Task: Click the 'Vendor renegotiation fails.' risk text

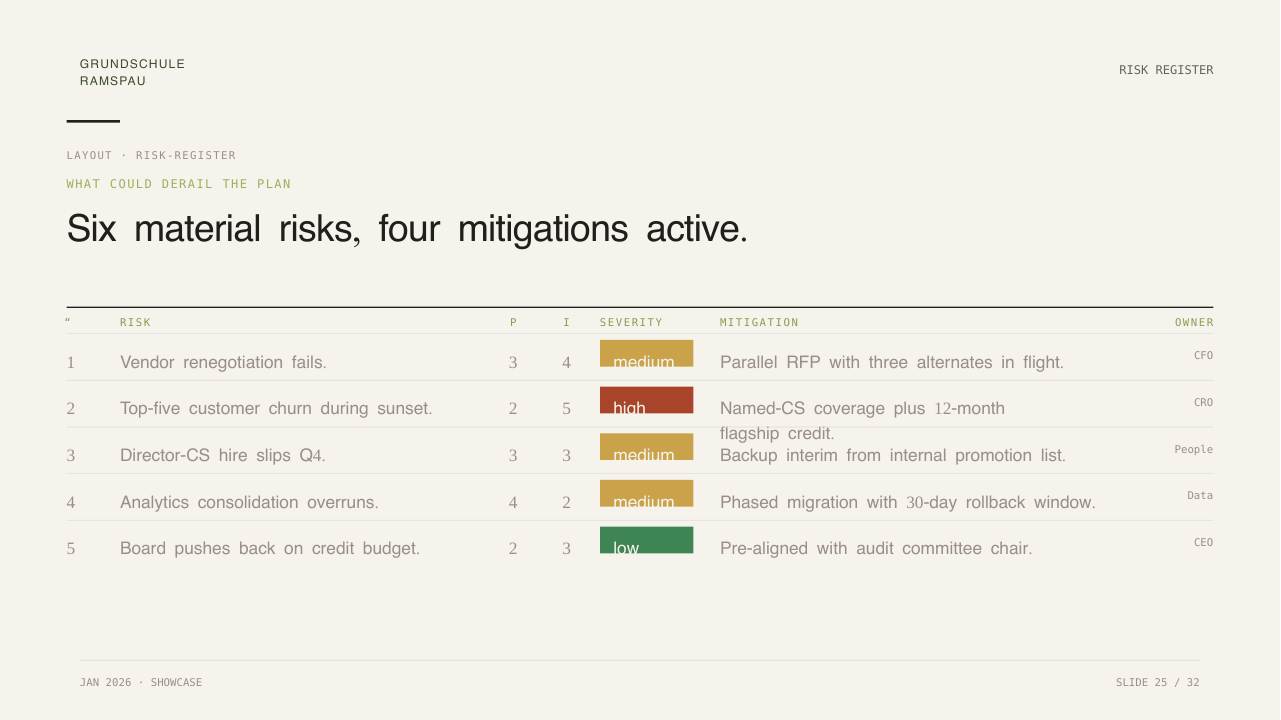Action: coord(223,362)
